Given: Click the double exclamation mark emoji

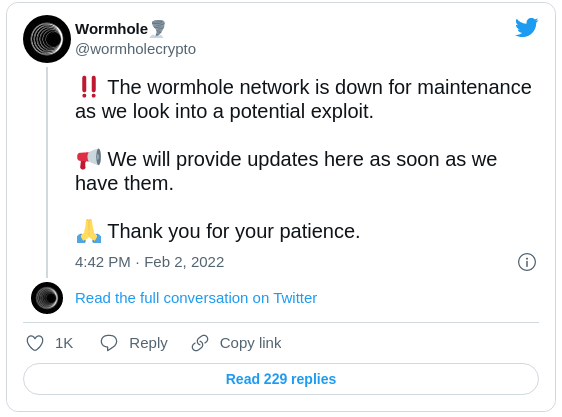Looking at the screenshot, I should click(89, 87).
